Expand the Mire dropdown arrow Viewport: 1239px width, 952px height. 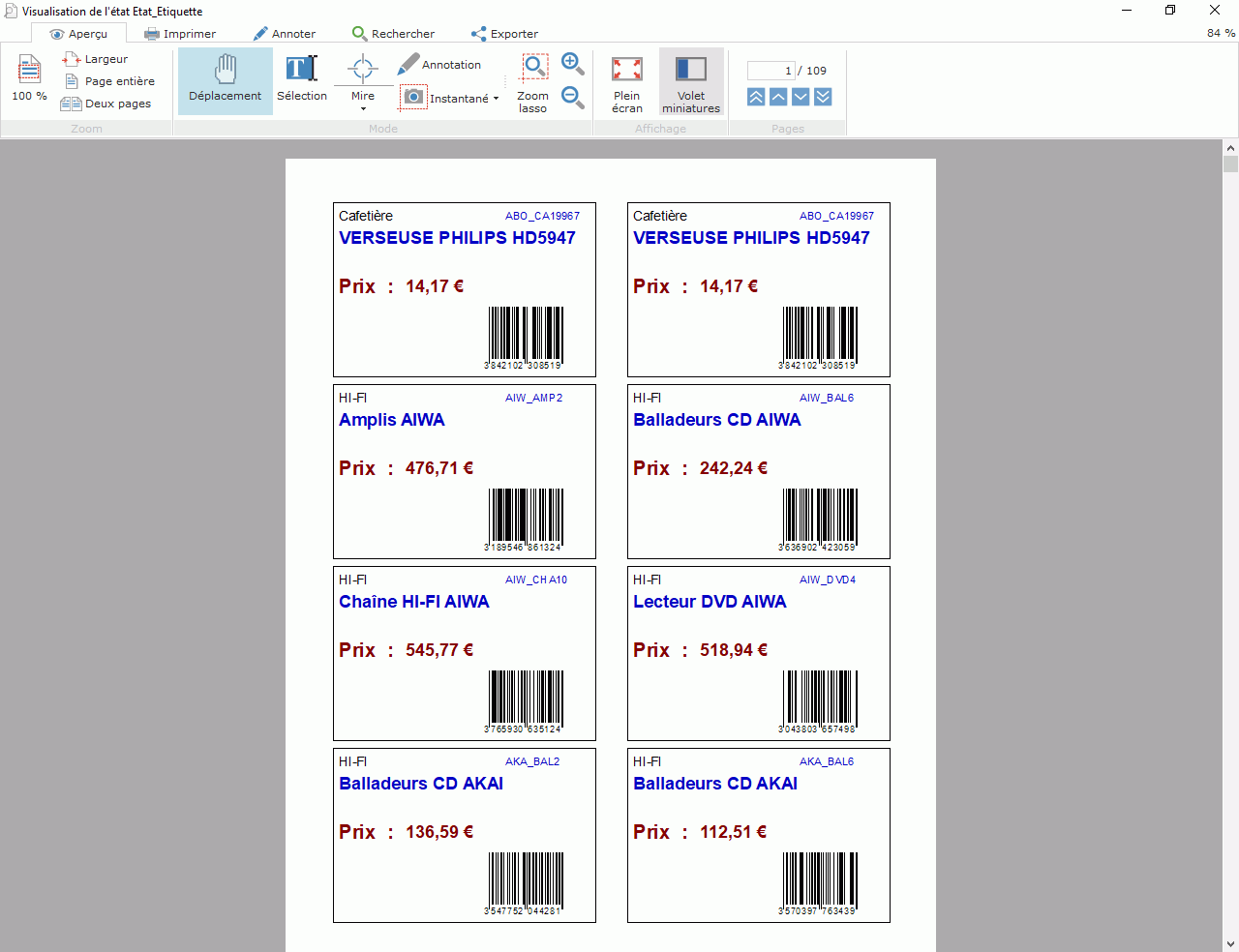pyautogui.click(x=363, y=108)
